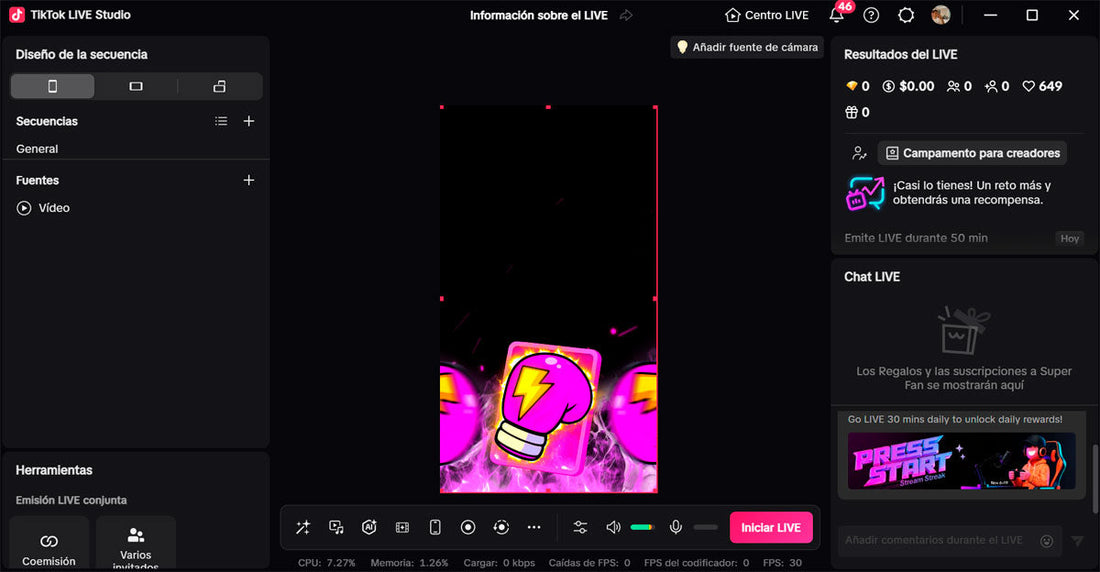Click the Cargar: 0 kbps status

(499, 563)
